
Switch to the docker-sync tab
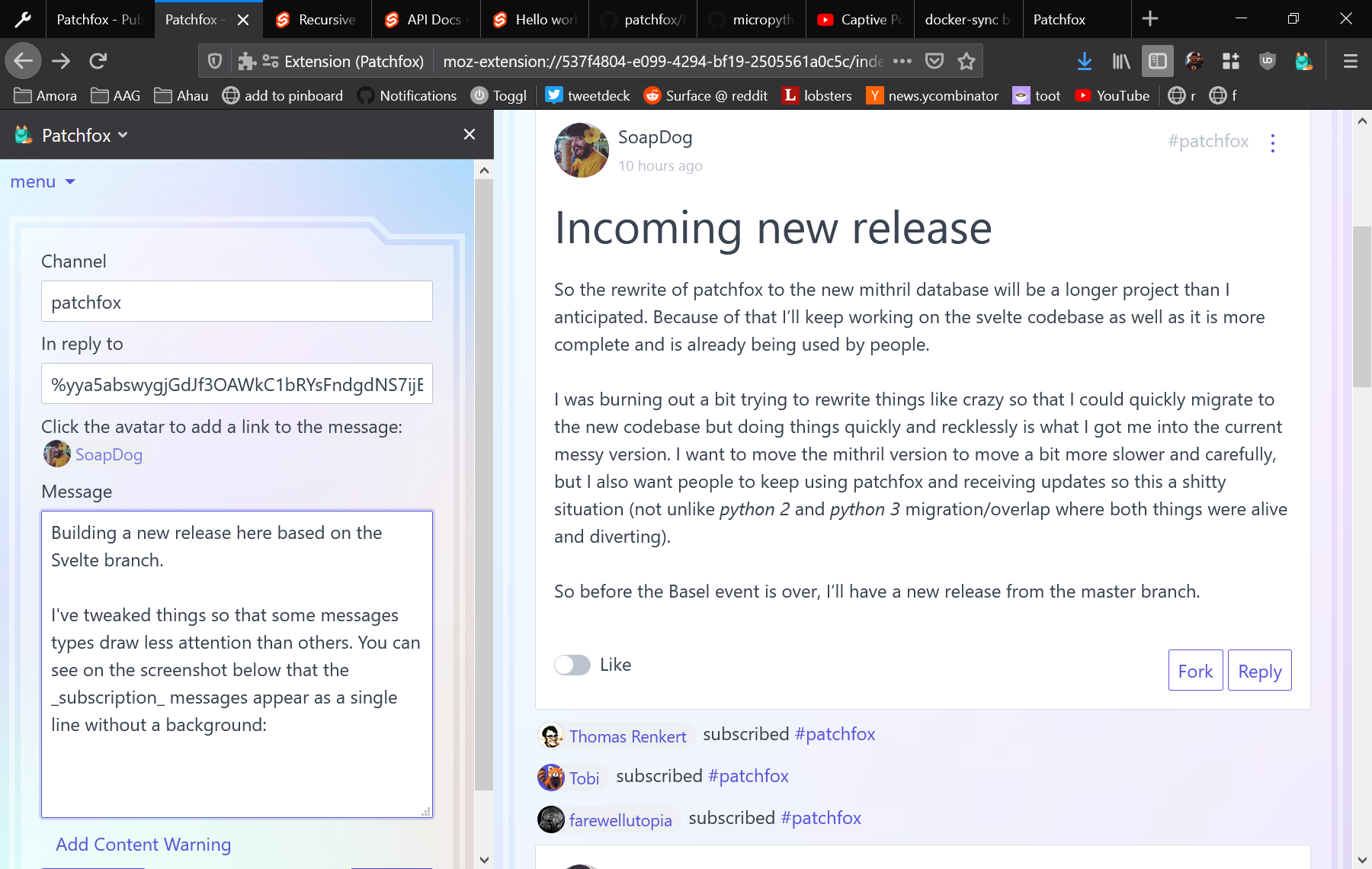click(968, 19)
